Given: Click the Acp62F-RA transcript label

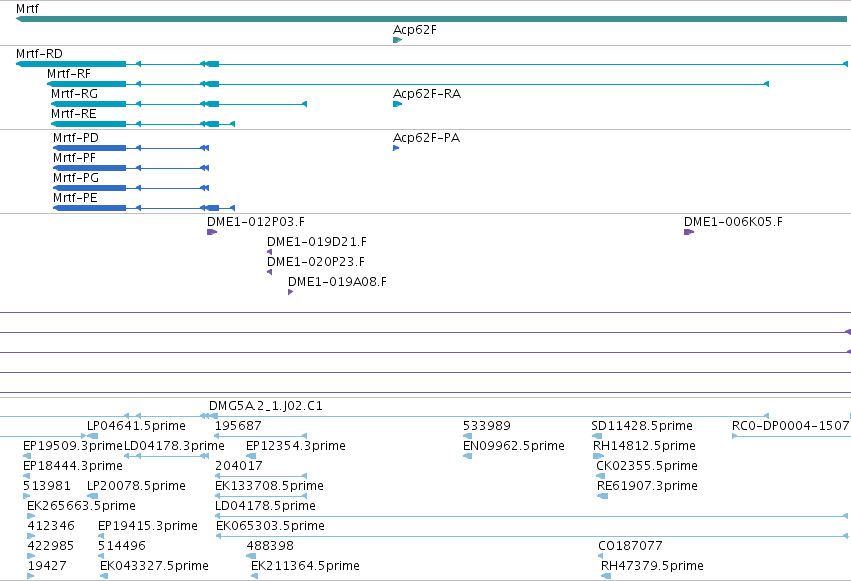Looking at the screenshot, I should click(x=427, y=94).
